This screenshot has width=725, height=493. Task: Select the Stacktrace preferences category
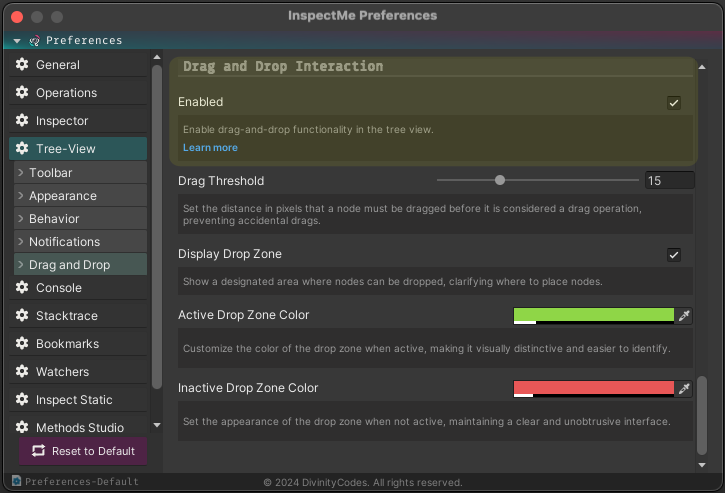(78, 315)
